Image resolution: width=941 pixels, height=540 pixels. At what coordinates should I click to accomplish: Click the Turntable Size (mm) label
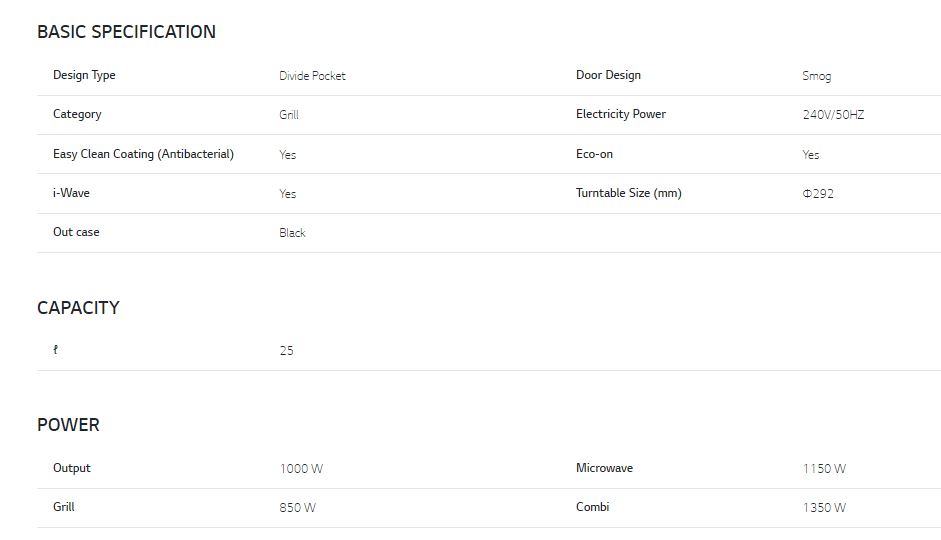point(628,193)
